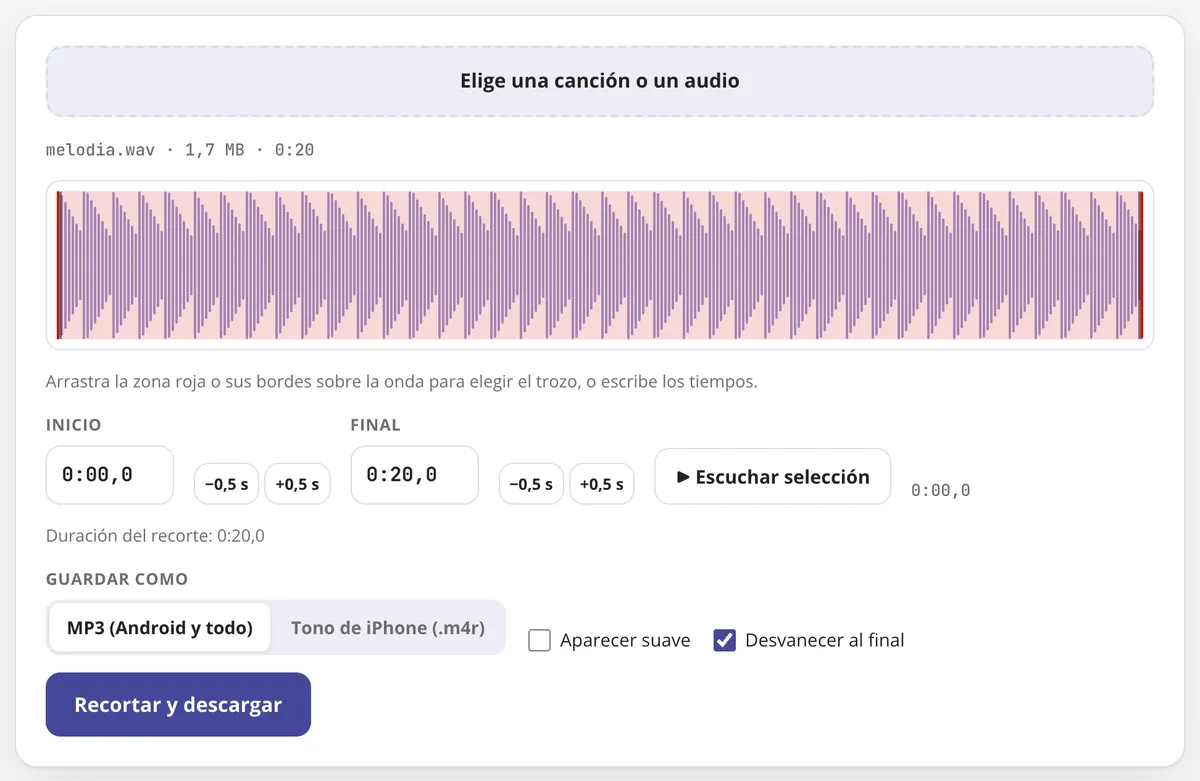
Task: Click the playback position readout 0:00,0 beside Escuchar selección
Action: point(940,490)
